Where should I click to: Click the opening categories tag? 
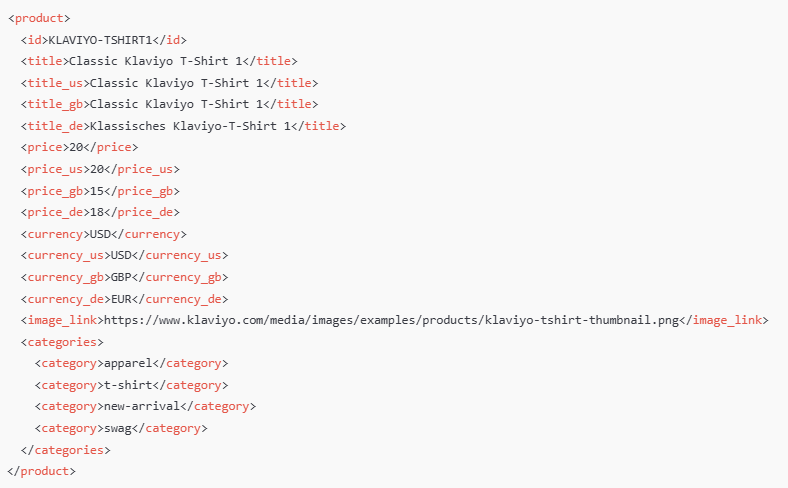[x=62, y=342]
